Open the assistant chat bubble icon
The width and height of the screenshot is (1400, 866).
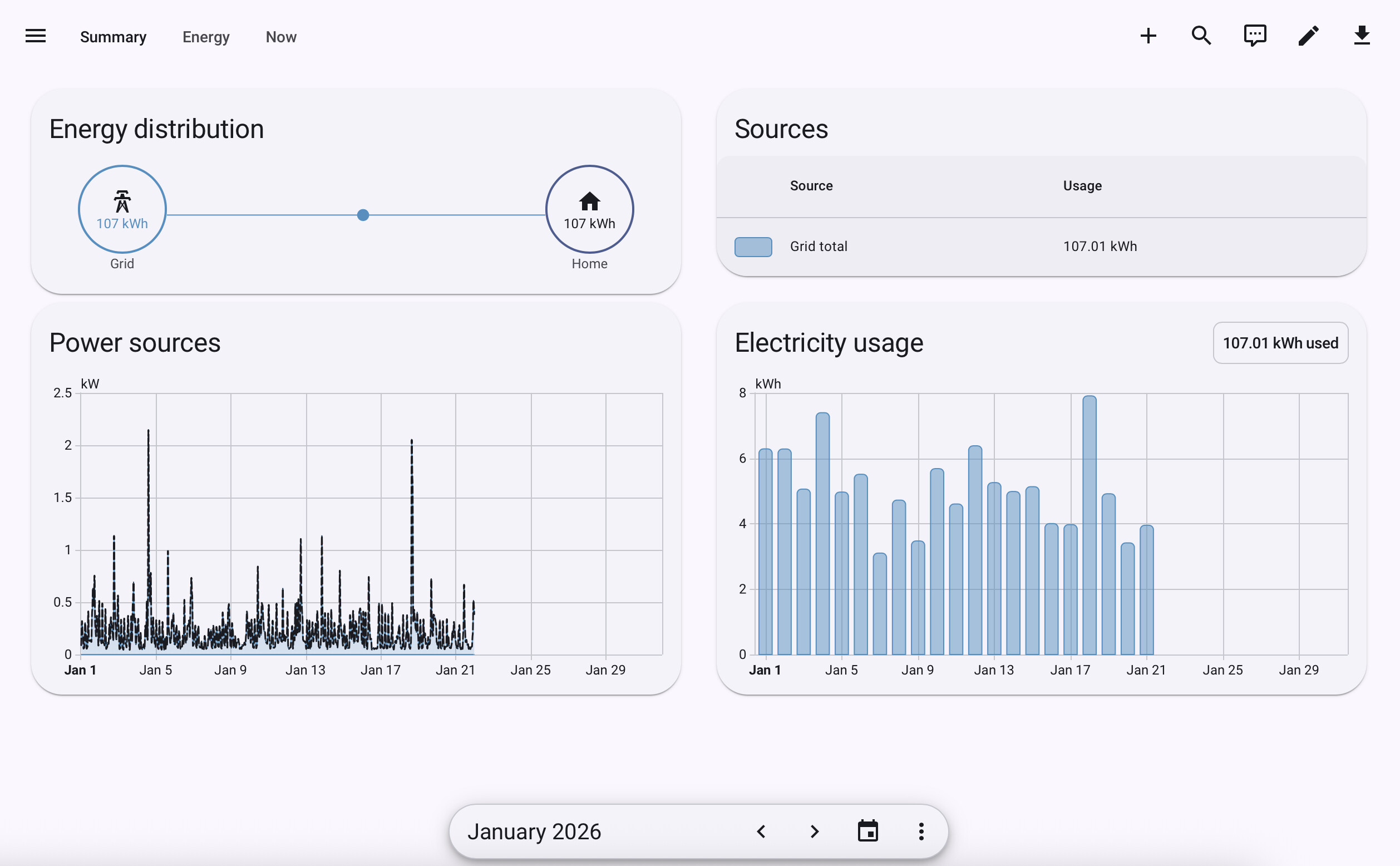point(1254,36)
